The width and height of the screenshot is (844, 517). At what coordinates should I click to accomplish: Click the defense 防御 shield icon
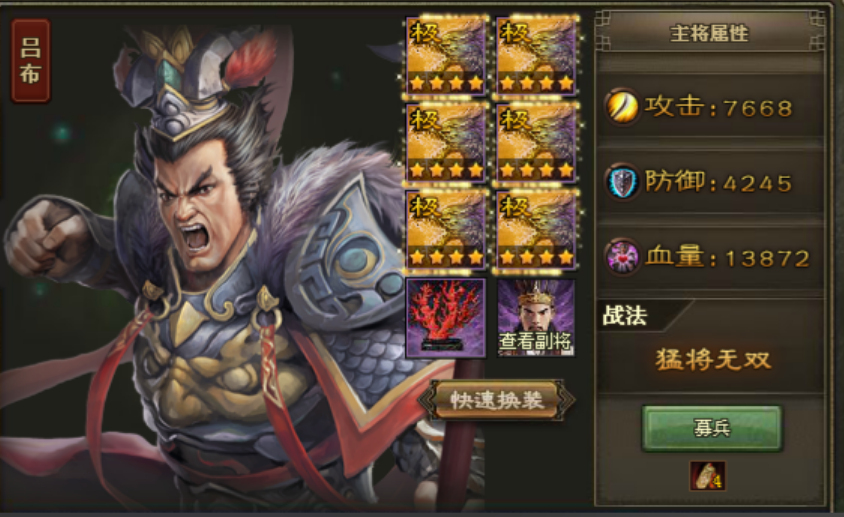(x=622, y=182)
